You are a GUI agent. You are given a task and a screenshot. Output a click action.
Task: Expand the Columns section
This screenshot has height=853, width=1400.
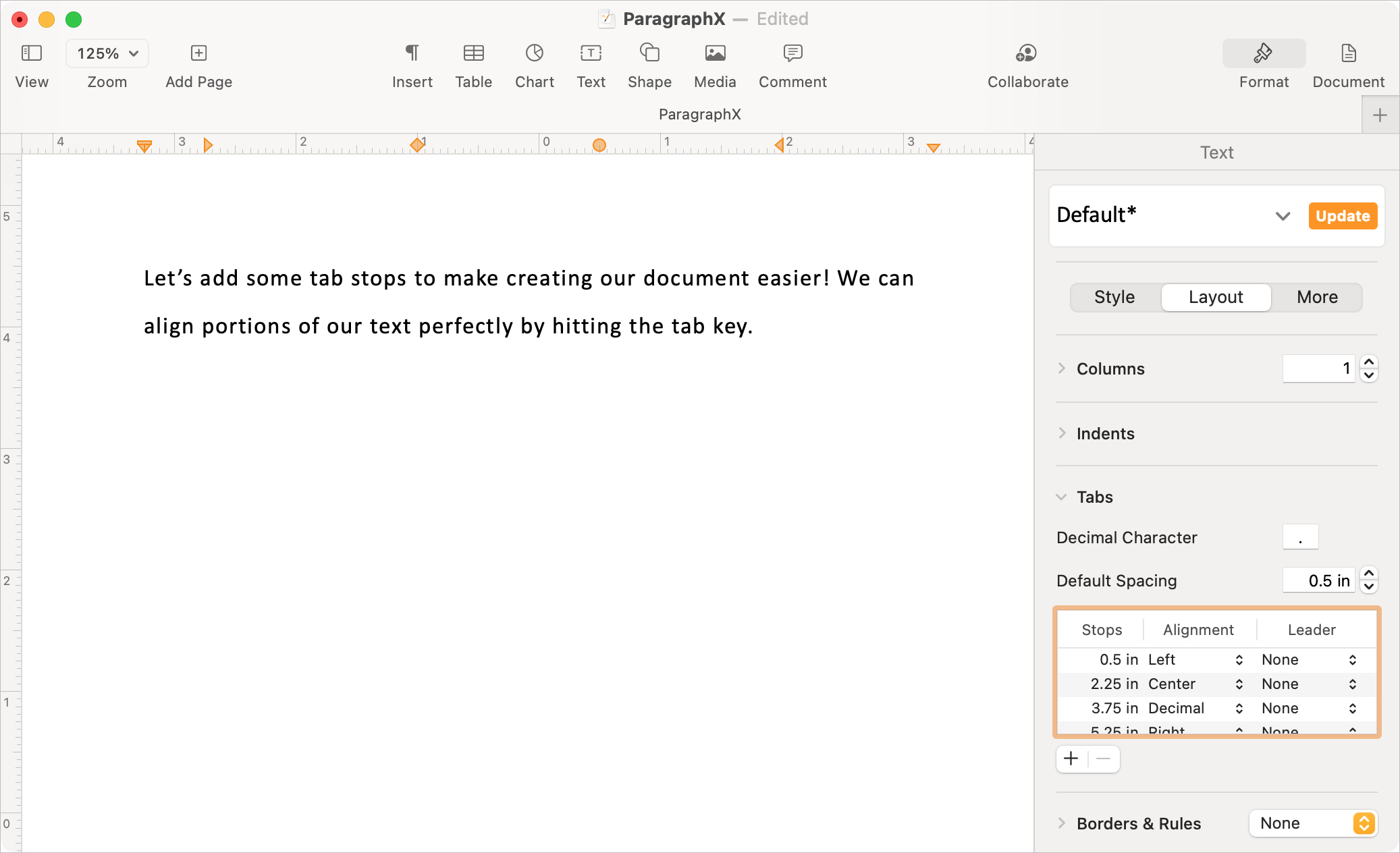pos(1062,368)
